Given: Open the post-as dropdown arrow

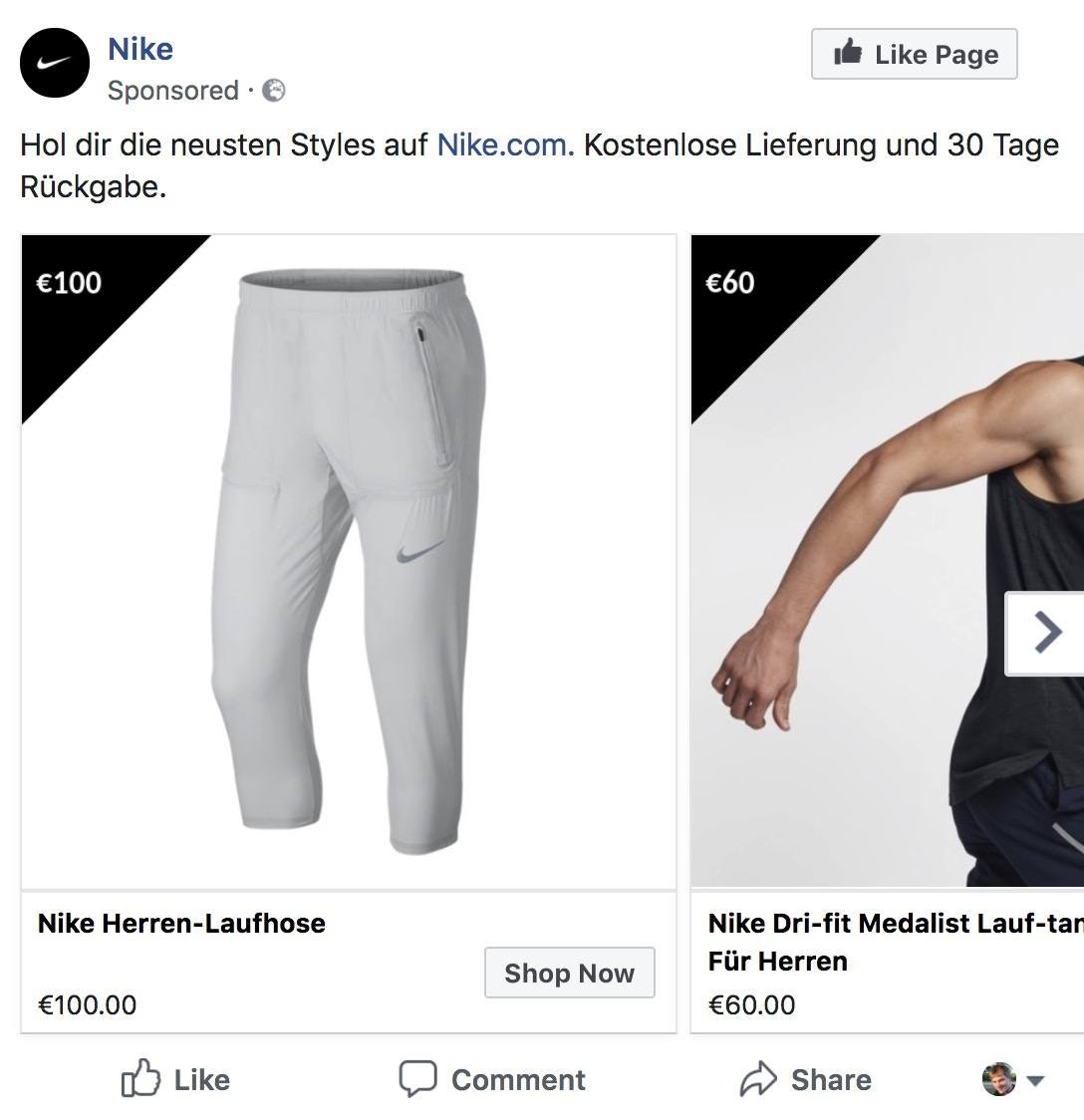Looking at the screenshot, I should [x=1035, y=1080].
